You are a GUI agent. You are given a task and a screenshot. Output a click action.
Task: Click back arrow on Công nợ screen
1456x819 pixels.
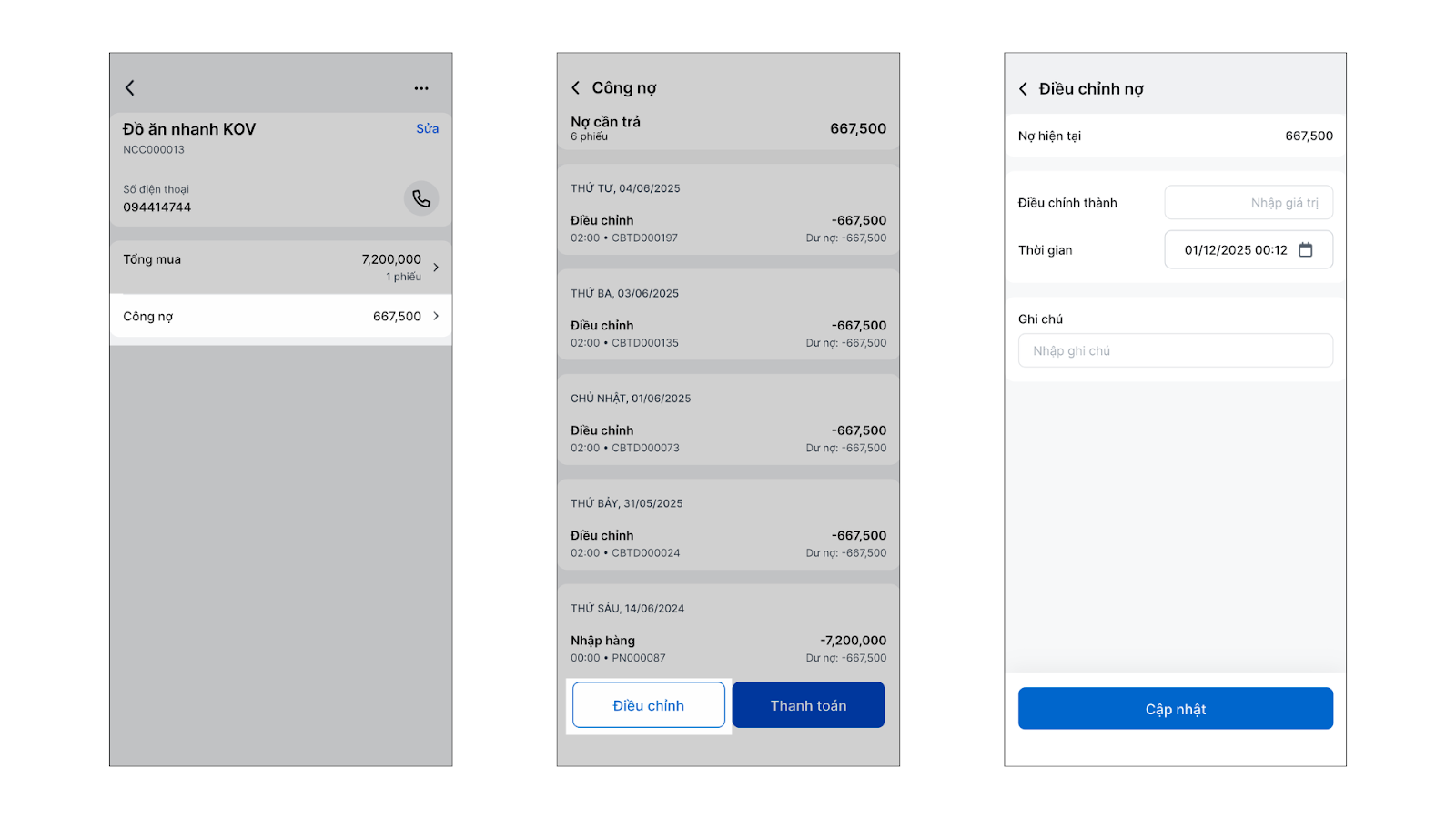[575, 88]
